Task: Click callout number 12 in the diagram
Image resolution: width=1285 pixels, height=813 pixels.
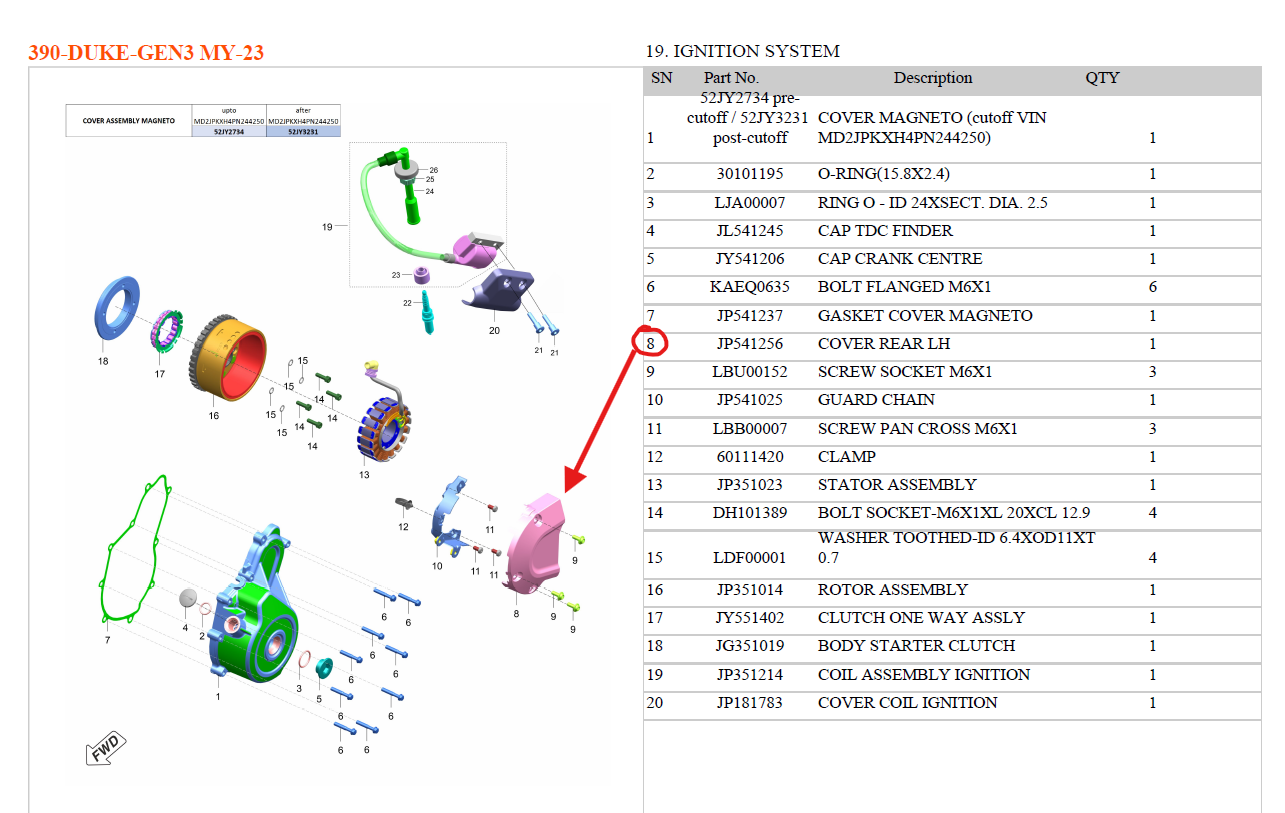Action: coord(403,526)
